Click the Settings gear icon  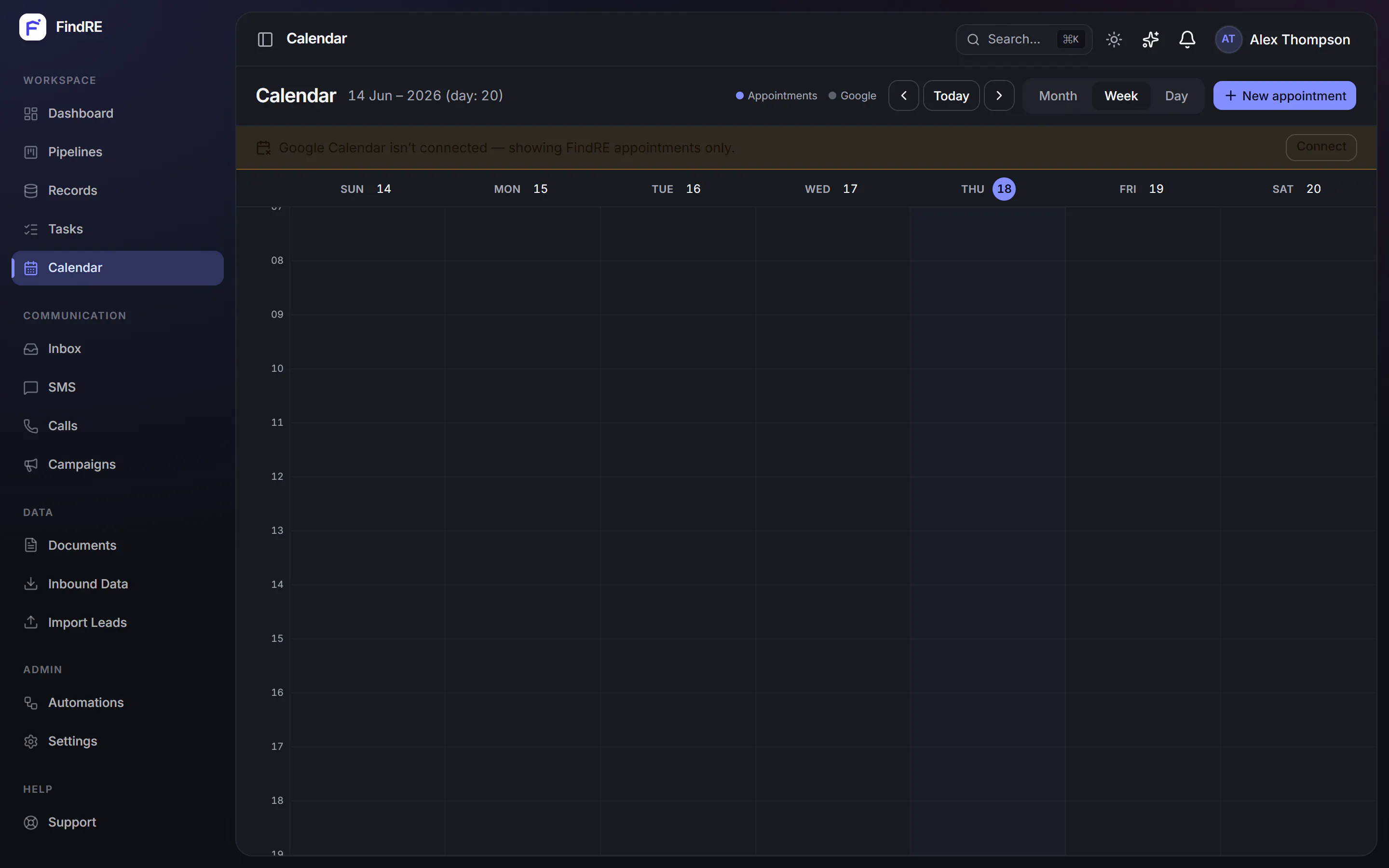pyautogui.click(x=31, y=741)
